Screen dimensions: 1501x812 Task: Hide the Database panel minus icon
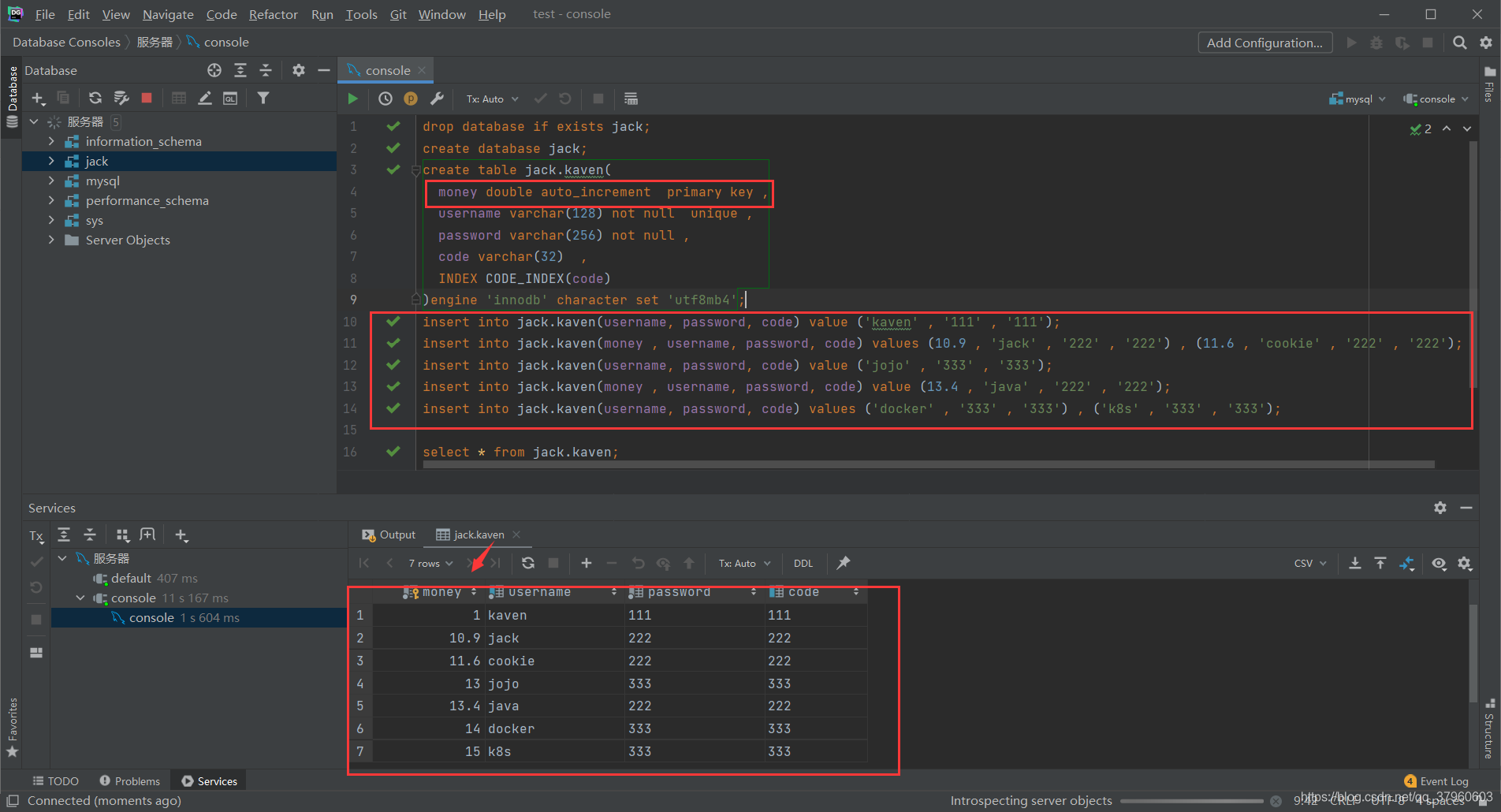pos(323,70)
